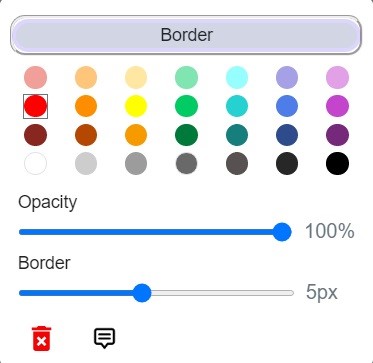Pick the light gray swatch
This screenshot has width=373, height=363.
pos(86,164)
